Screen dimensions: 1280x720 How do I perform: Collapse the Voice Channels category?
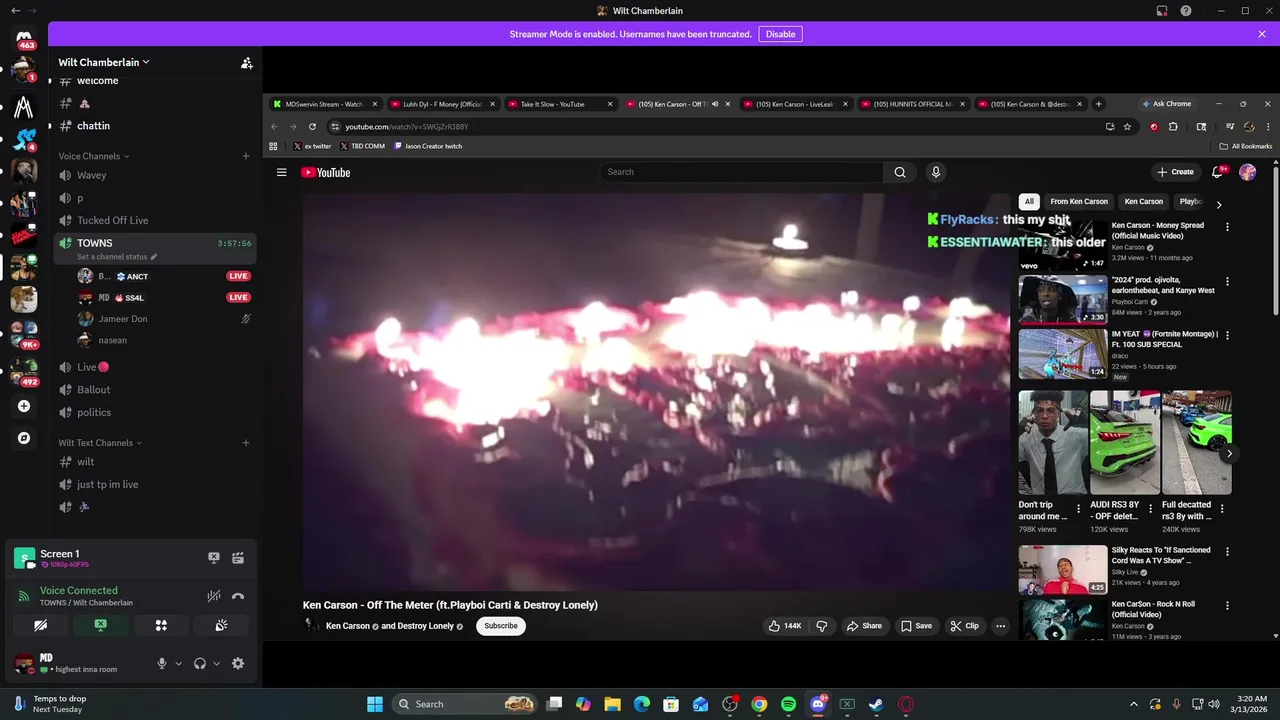click(x=94, y=156)
